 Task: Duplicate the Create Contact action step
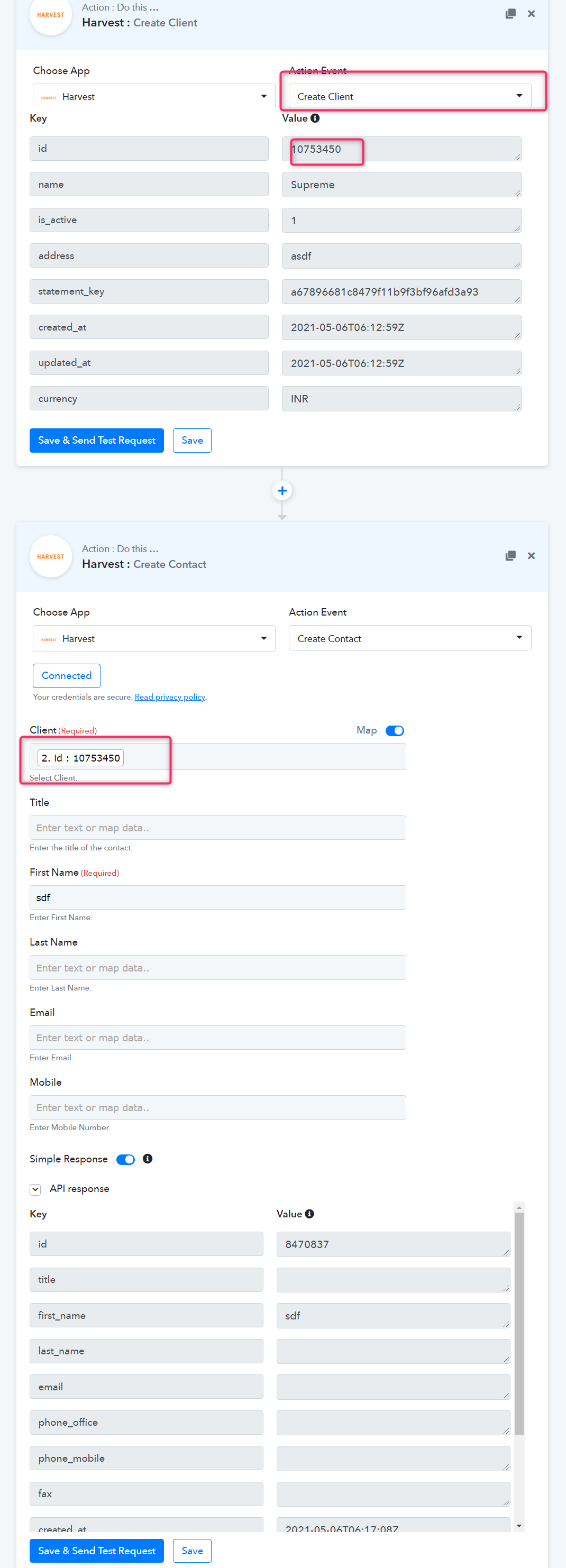[x=510, y=556]
